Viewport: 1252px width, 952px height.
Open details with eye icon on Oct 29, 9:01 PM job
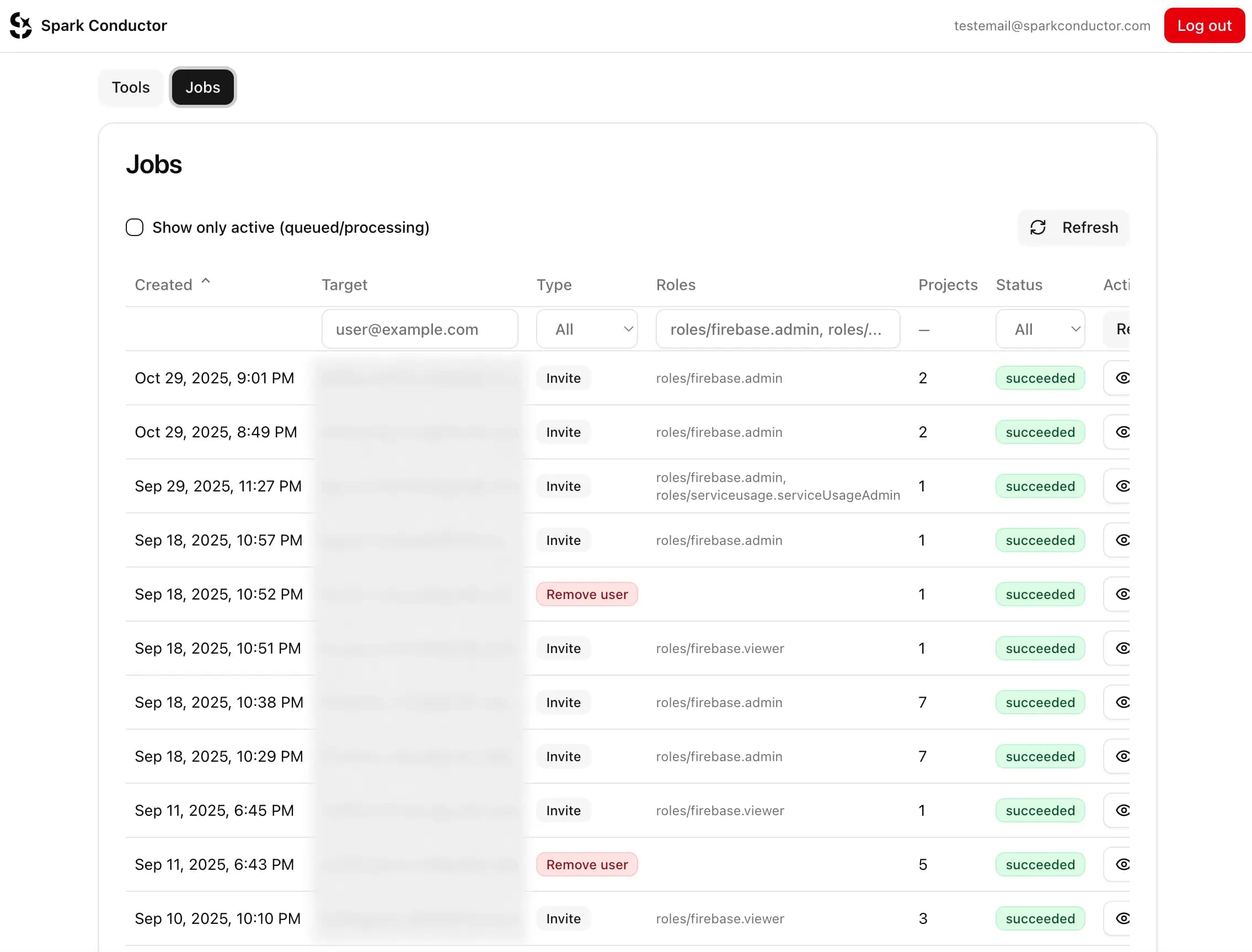[x=1124, y=378]
